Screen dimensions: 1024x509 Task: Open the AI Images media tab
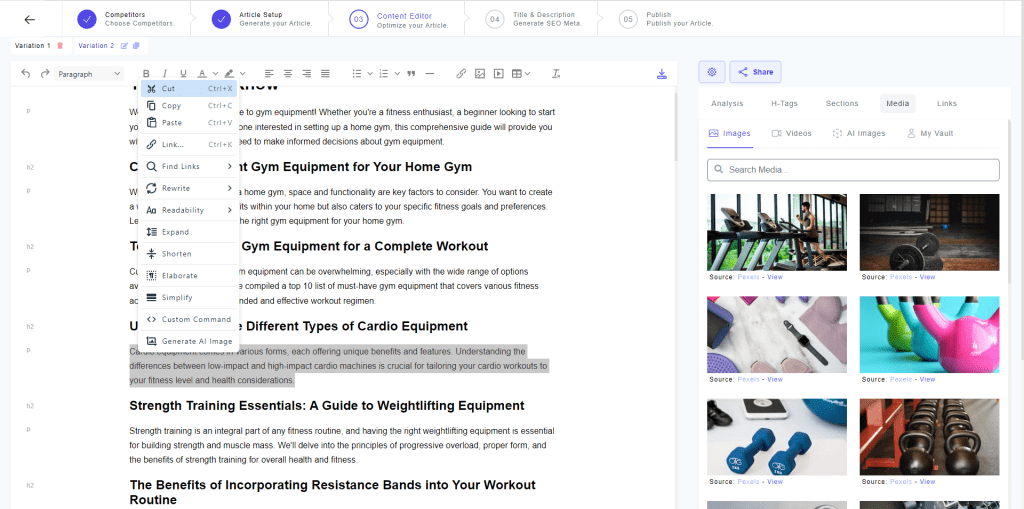point(857,133)
